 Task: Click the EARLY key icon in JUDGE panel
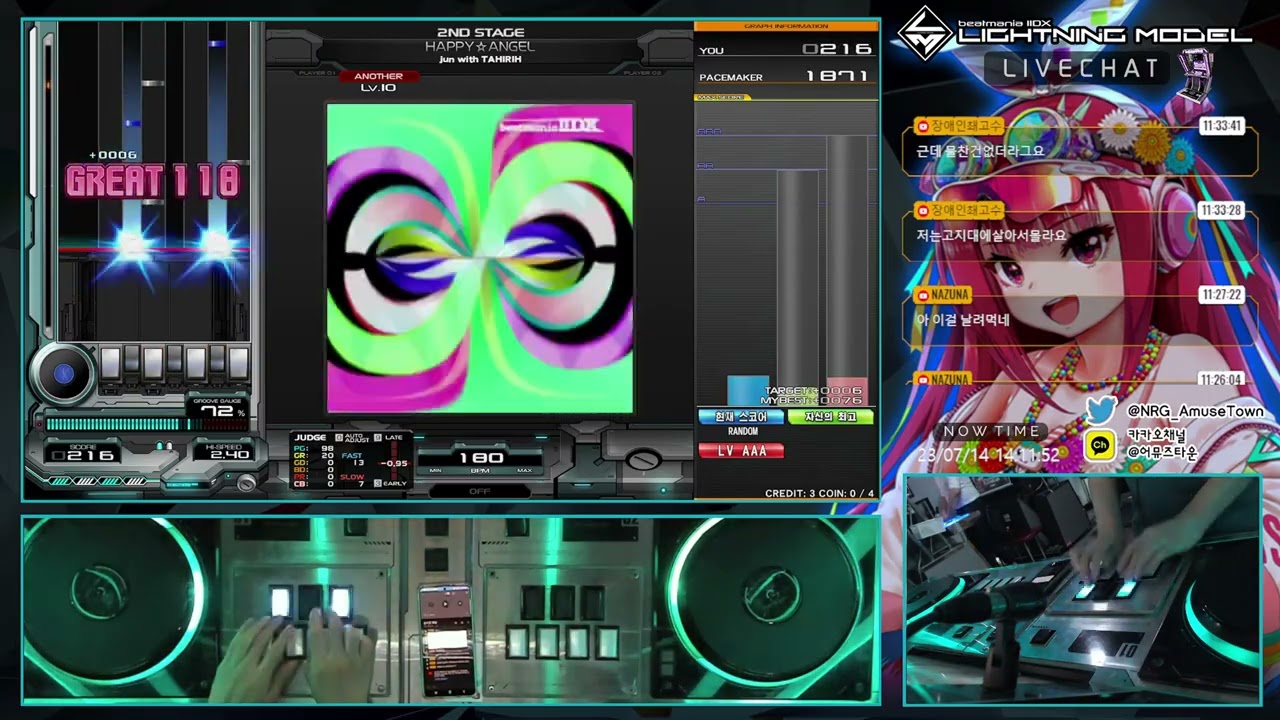[377, 484]
